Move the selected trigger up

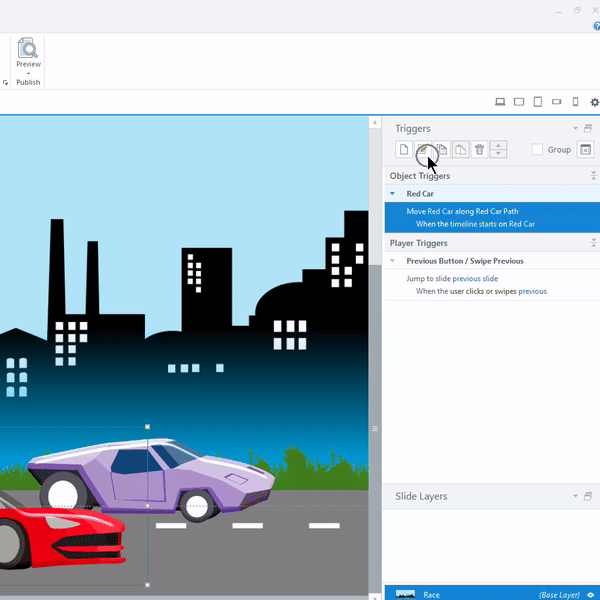(x=498, y=145)
